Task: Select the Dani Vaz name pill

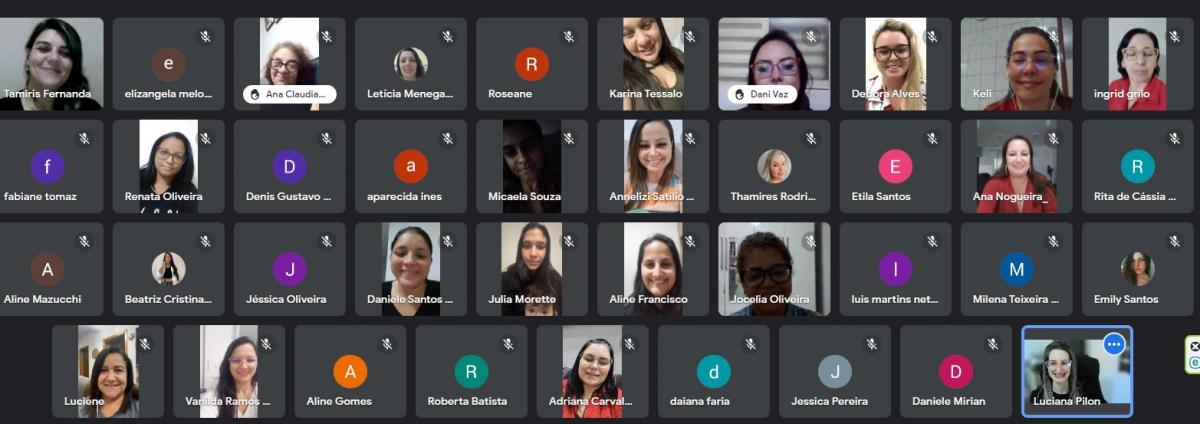Action: coord(765,94)
